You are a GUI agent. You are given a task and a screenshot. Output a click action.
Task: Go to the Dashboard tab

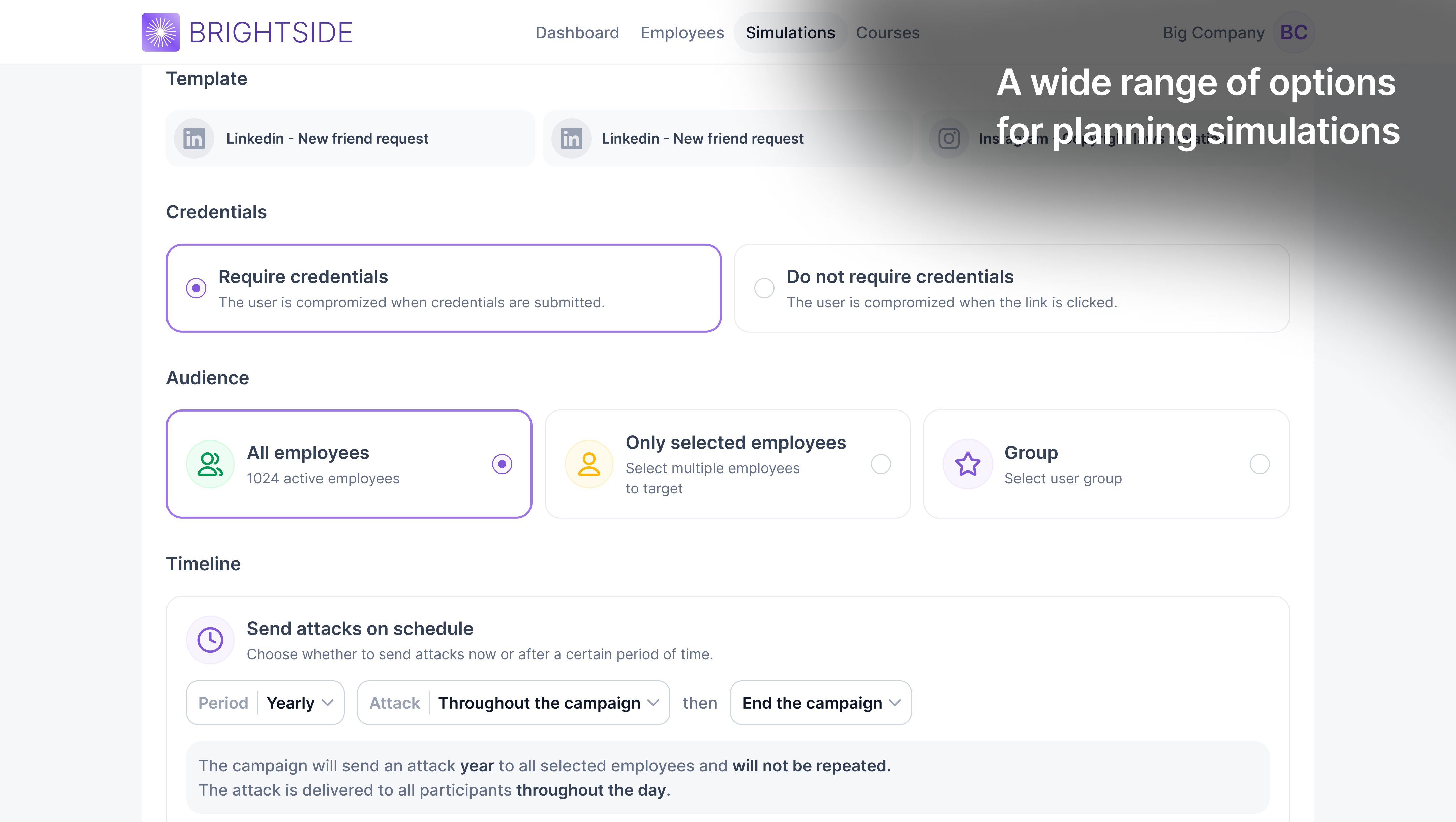click(x=577, y=33)
